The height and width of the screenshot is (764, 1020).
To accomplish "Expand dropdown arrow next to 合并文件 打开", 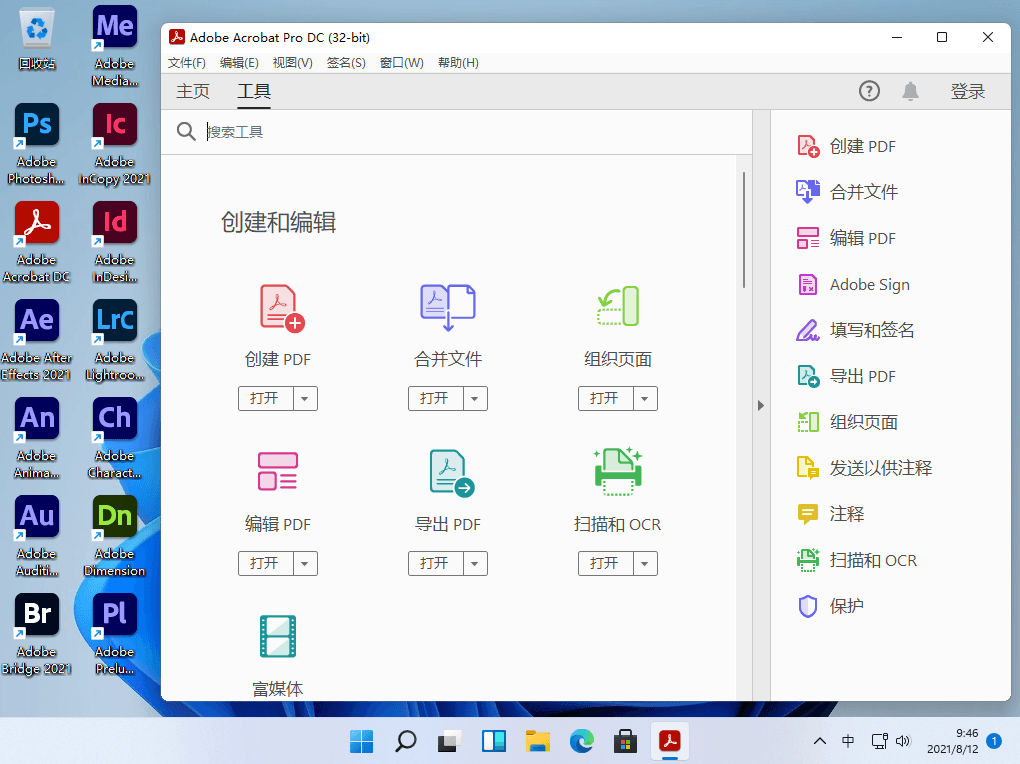I will click(x=475, y=398).
